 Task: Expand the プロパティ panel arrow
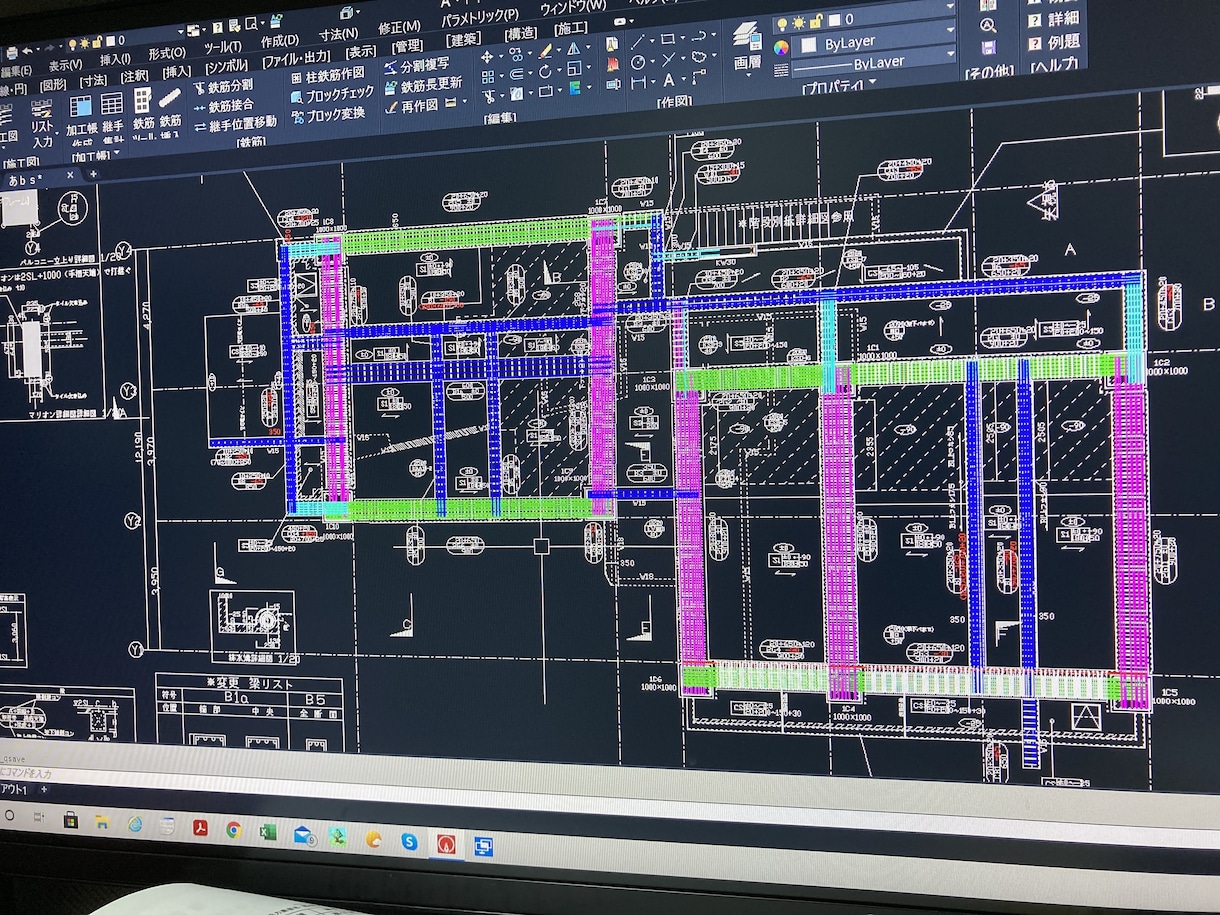coord(871,81)
